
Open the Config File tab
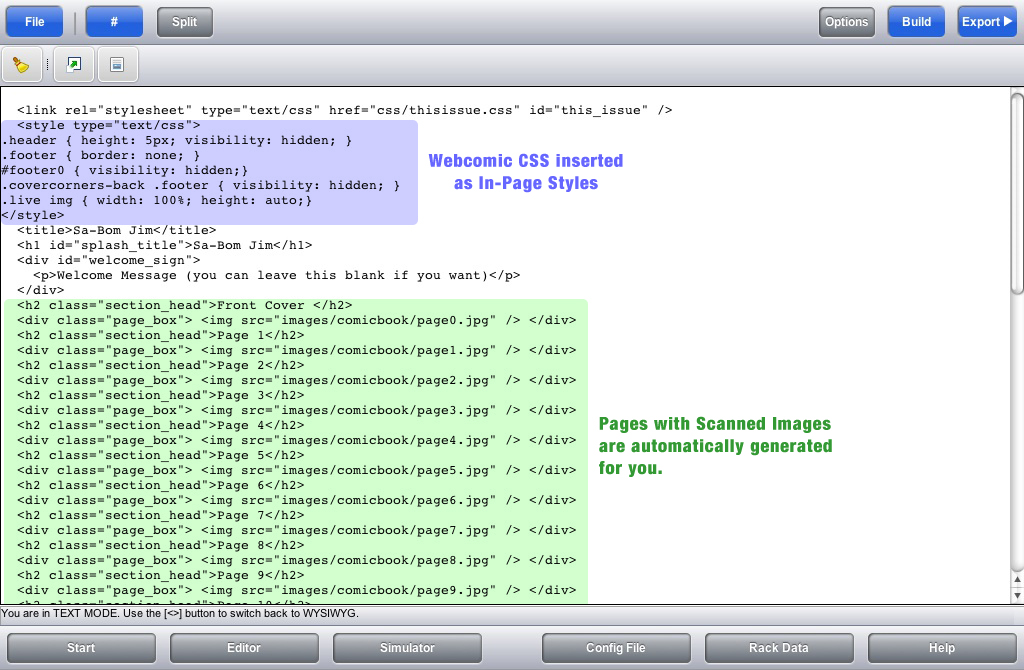coord(616,648)
